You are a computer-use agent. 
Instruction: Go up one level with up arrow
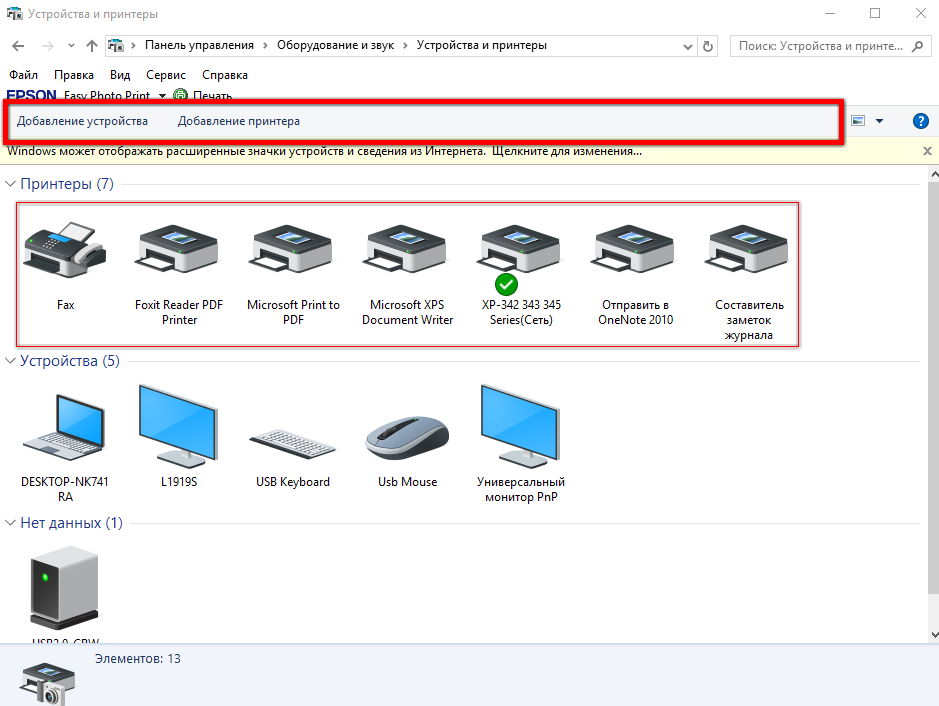tap(92, 46)
